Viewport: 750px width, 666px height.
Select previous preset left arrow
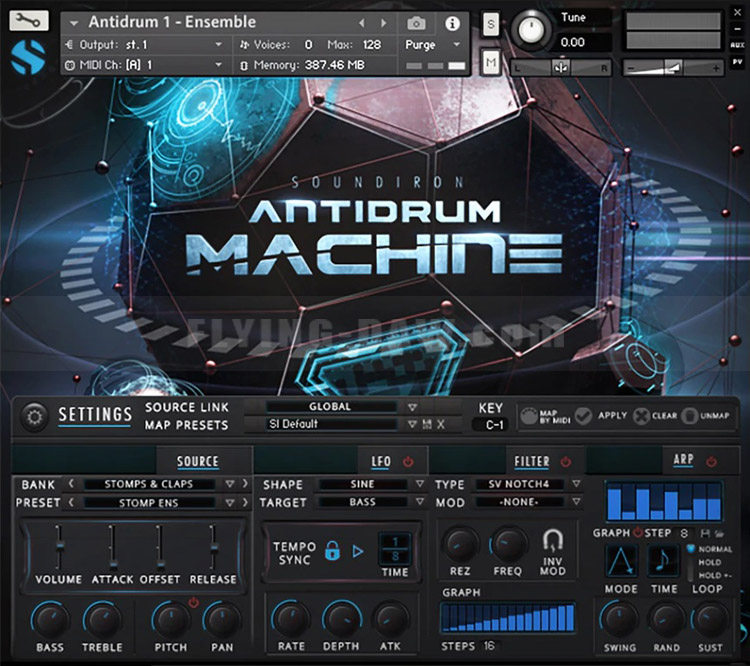71,502
